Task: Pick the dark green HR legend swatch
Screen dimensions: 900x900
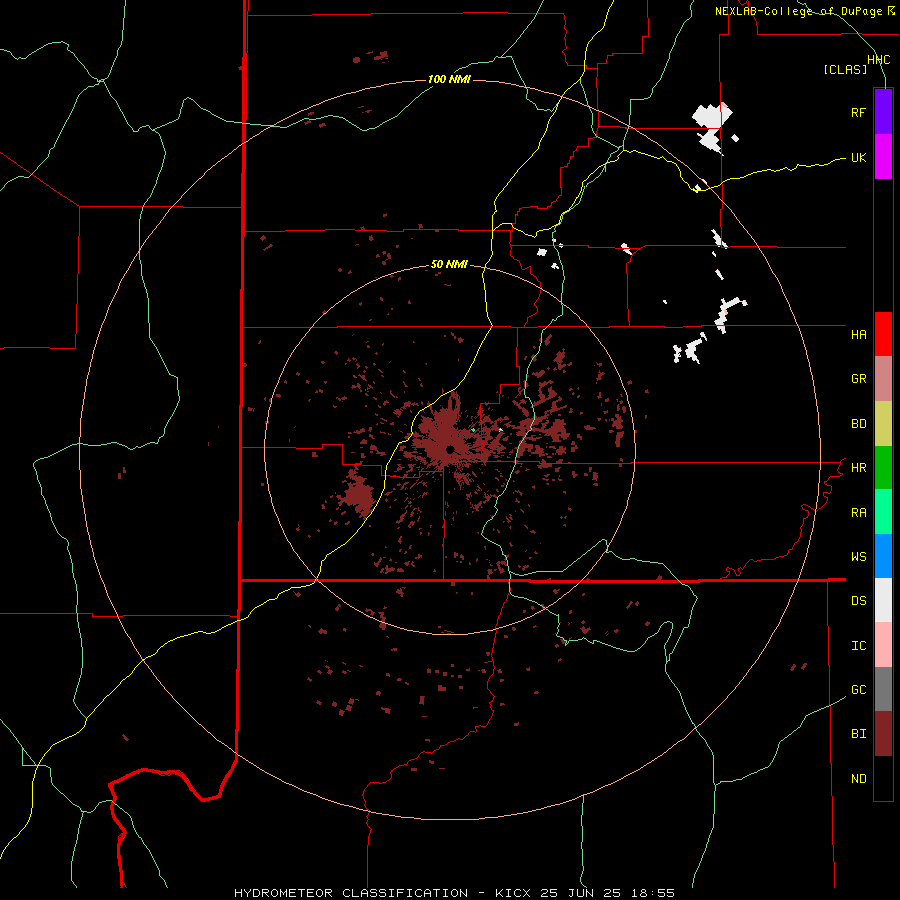Action: point(883,468)
